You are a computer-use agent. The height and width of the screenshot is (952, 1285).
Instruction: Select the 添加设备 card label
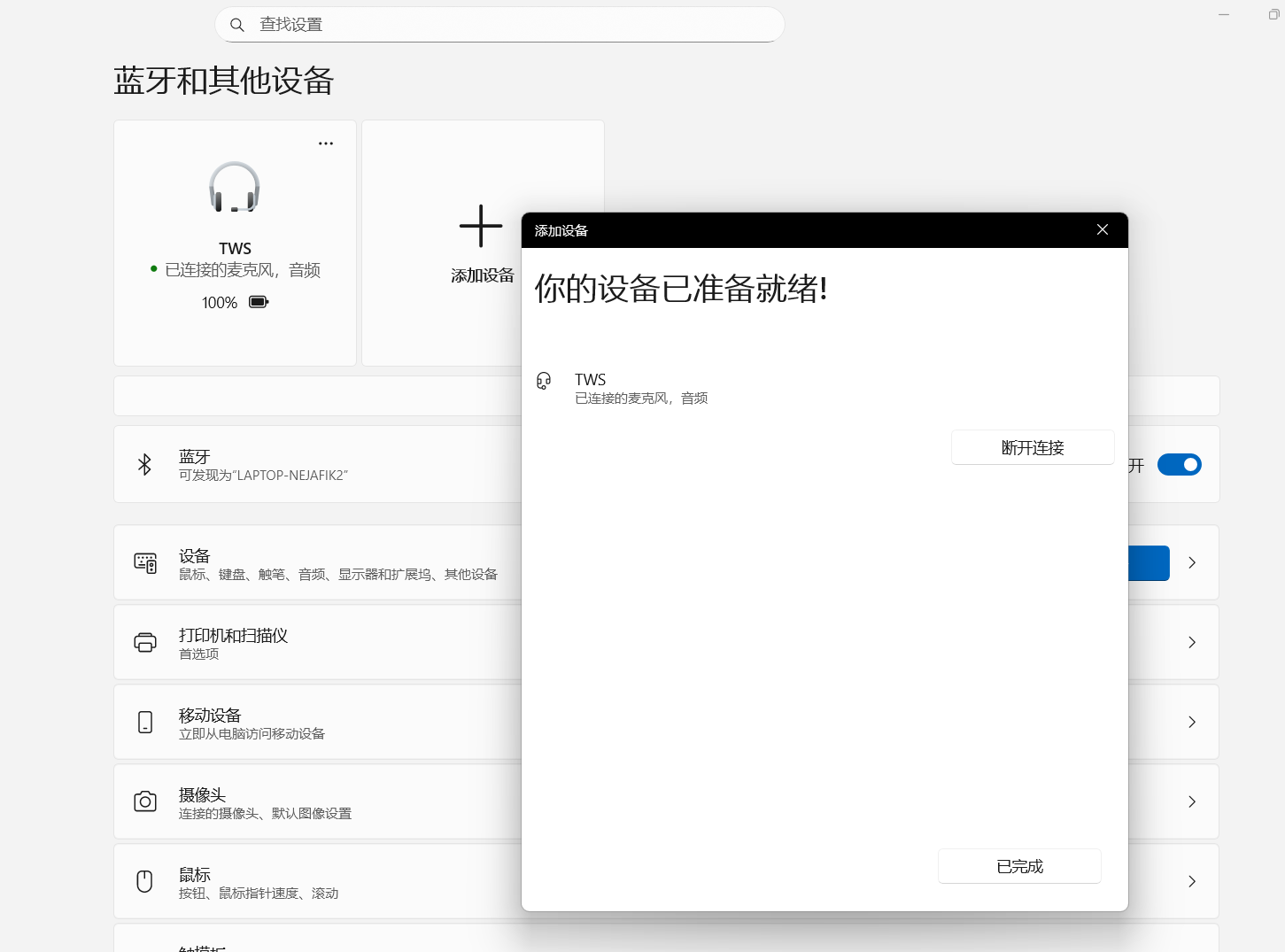(483, 275)
